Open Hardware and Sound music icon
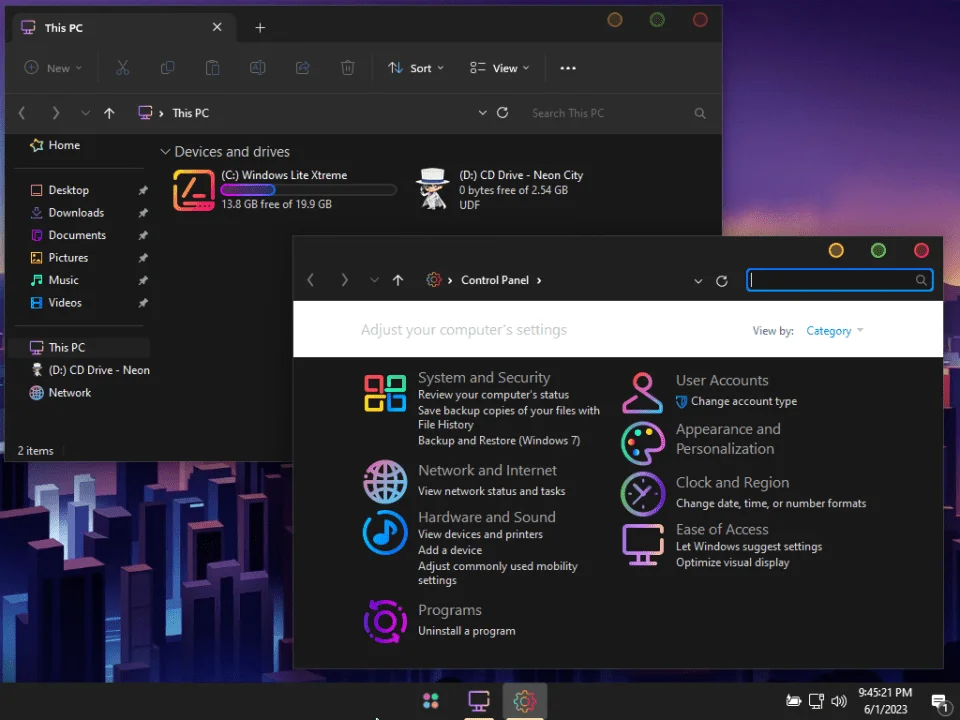This screenshot has width=960, height=720. point(385,533)
